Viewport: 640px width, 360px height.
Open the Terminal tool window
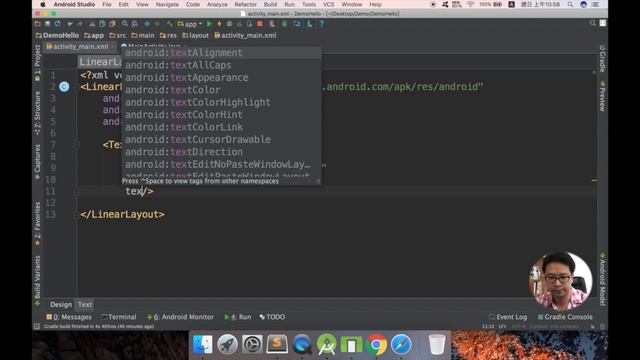coord(119,317)
